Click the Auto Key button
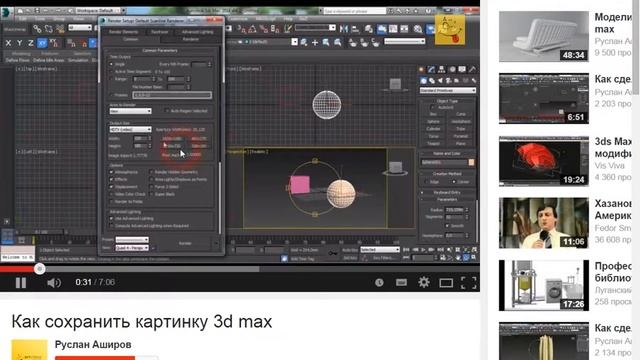 pos(350,250)
